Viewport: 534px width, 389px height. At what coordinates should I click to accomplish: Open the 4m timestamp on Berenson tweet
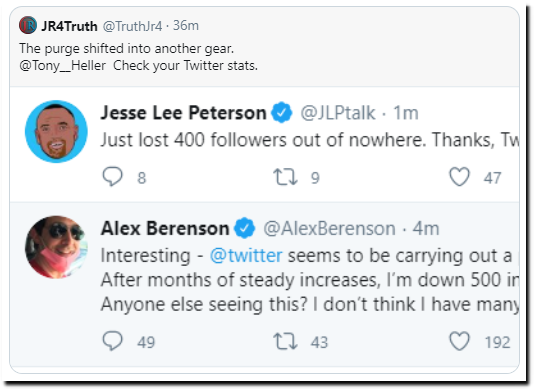click(x=426, y=229)
